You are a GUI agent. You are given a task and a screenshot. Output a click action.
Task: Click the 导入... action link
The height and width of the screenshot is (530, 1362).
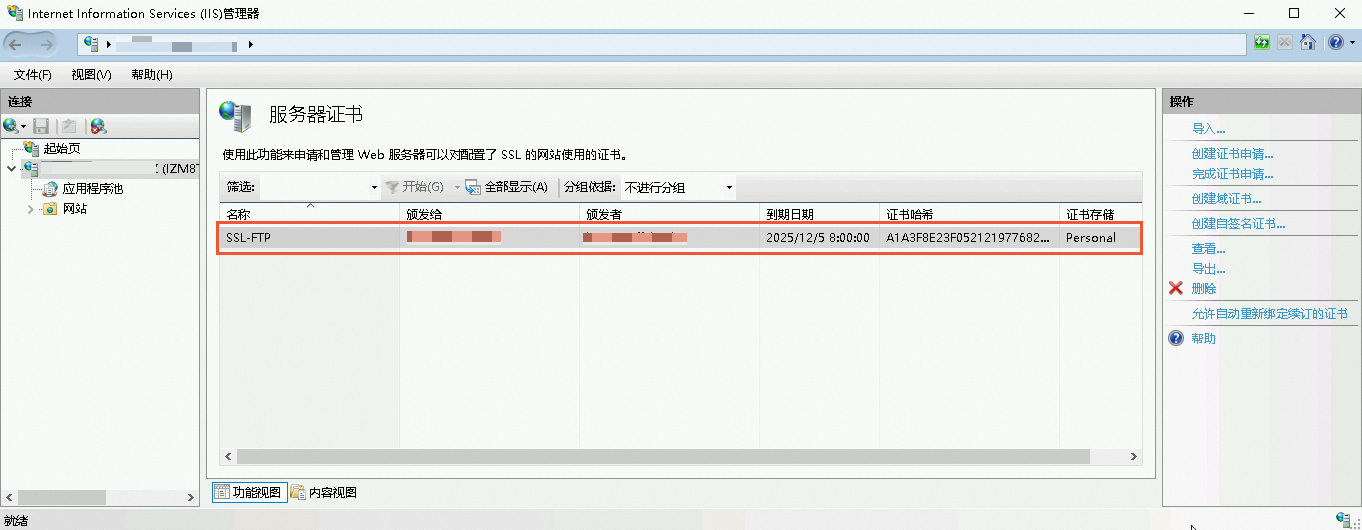tap(1208, 129)
